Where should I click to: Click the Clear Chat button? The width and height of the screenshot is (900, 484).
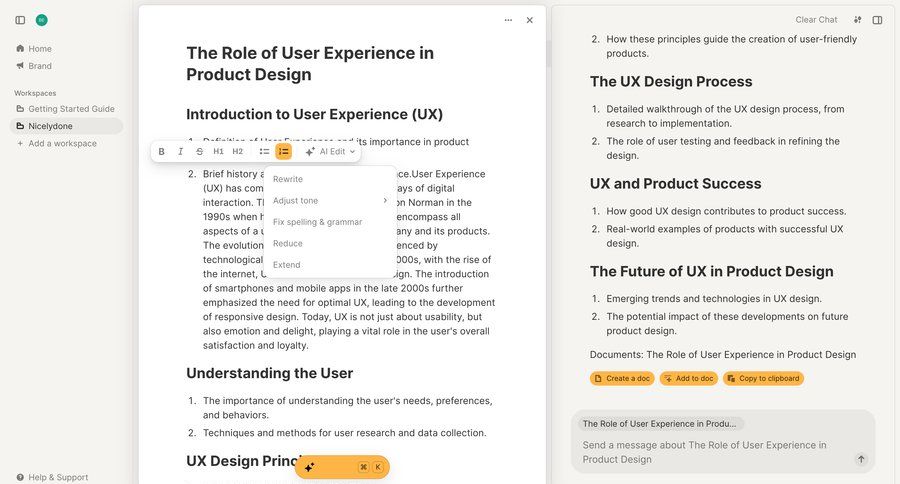pyautogui.click(x=816, y=20)
